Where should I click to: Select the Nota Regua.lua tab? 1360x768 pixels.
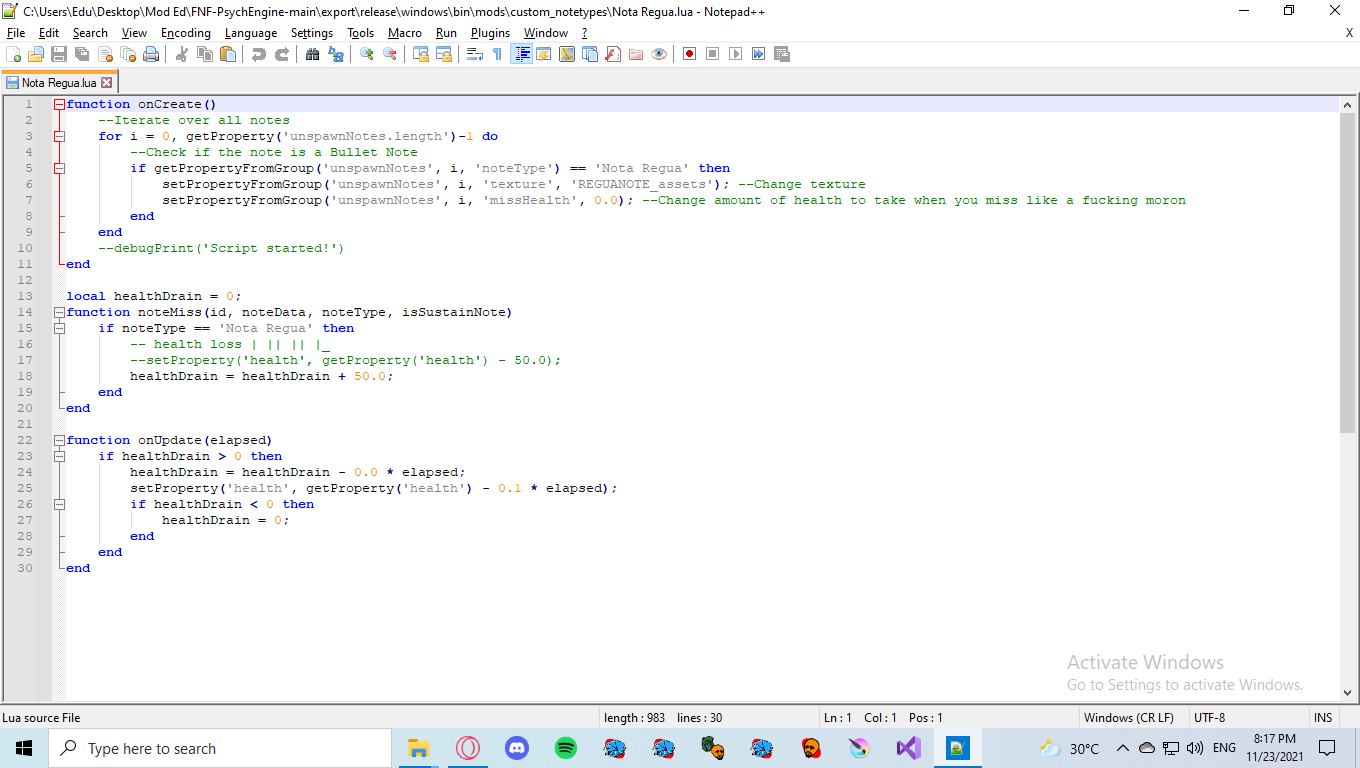click(x=53, y=82)
